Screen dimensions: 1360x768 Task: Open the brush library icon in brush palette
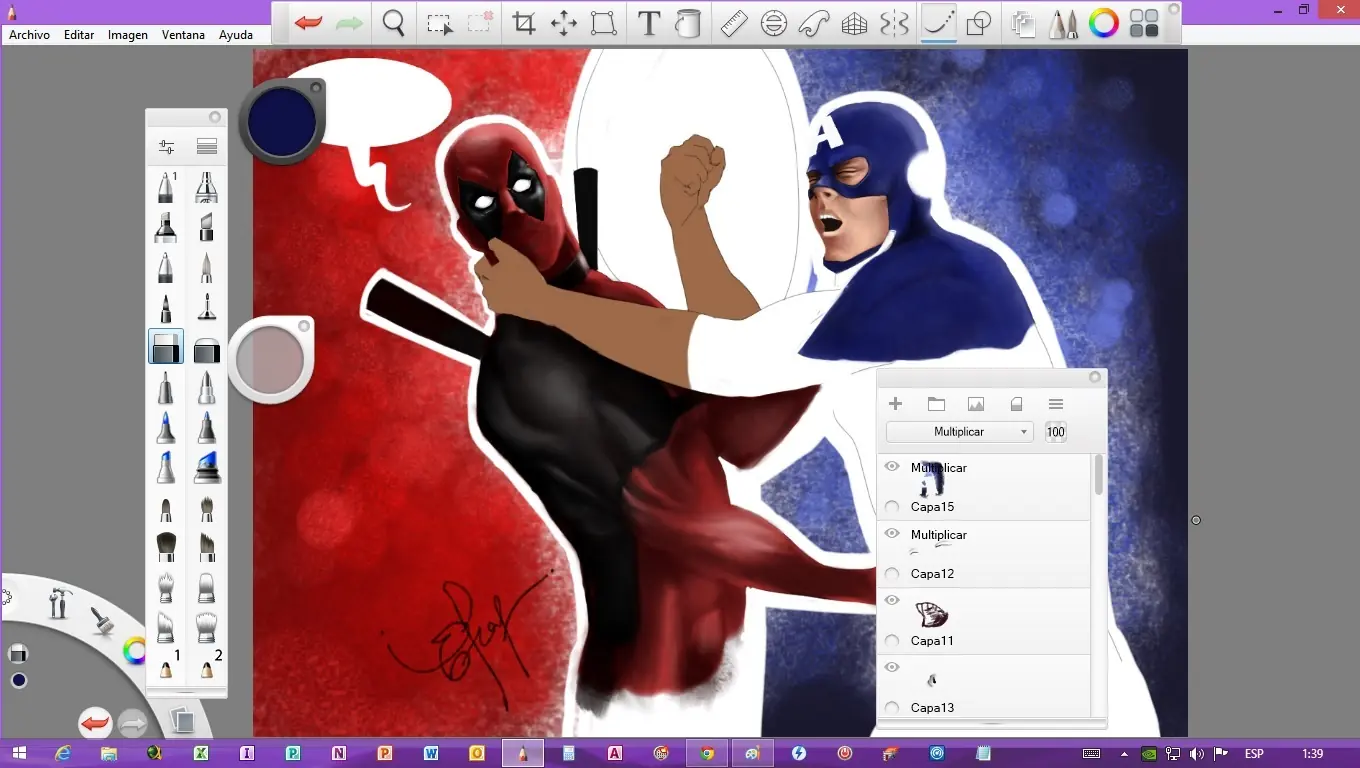point(207,147)
